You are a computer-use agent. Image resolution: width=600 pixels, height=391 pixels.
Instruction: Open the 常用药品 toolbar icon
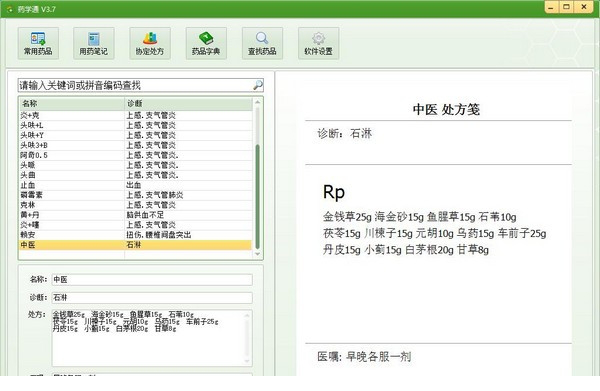pyautogui.click(x=38, y=43)
